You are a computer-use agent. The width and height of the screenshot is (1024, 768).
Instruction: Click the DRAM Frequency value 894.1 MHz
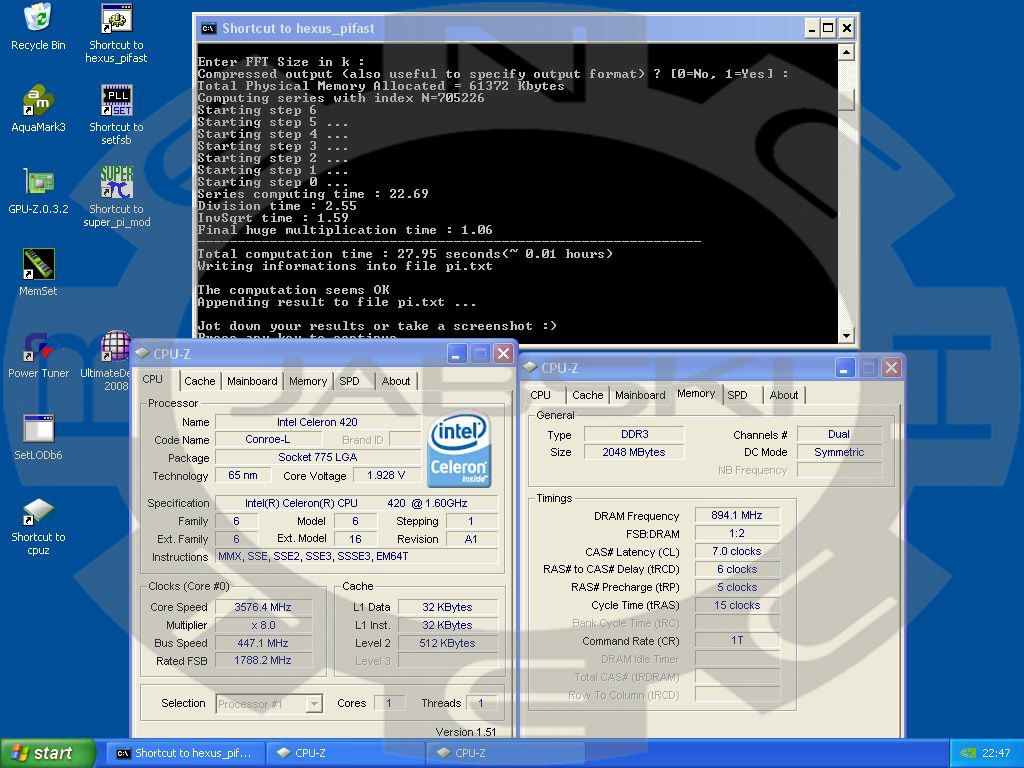[737, 515]
